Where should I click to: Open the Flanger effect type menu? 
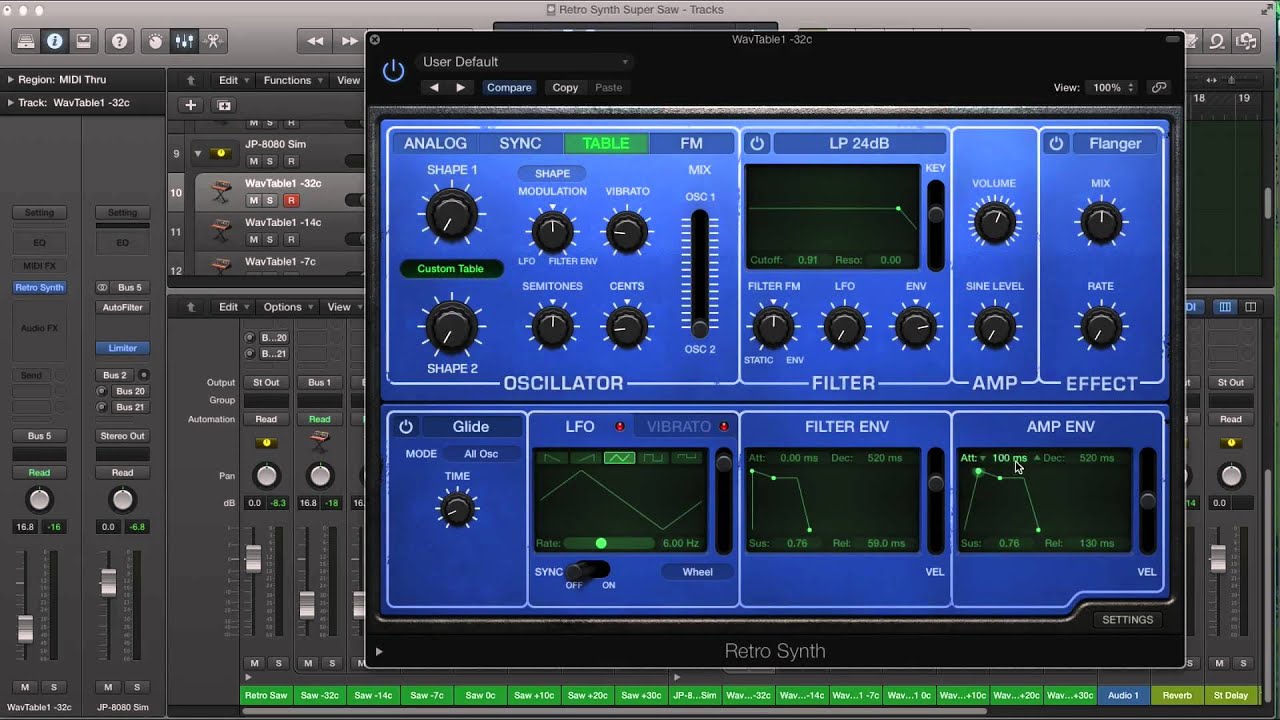[1115, 143]
